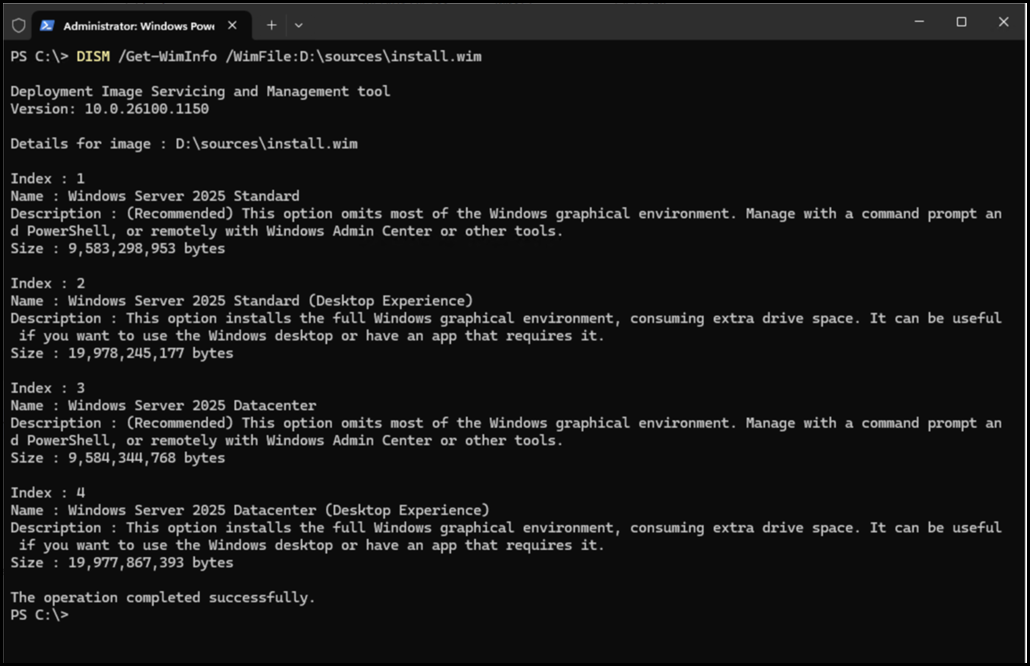Minimize the terminal window
This screenshot has width=1030, height=666.
click(919, 22)
